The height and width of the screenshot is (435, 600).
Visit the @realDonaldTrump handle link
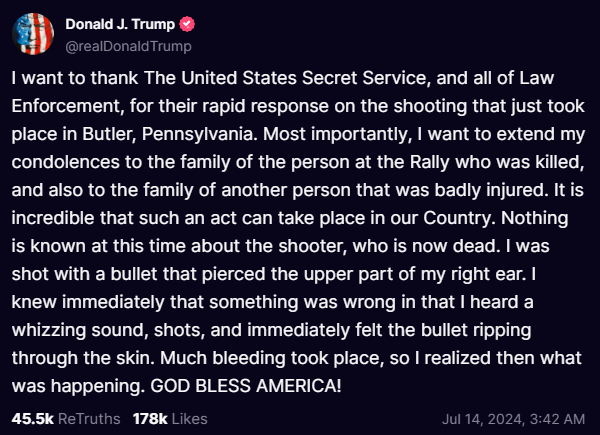(x=129, y=46)
